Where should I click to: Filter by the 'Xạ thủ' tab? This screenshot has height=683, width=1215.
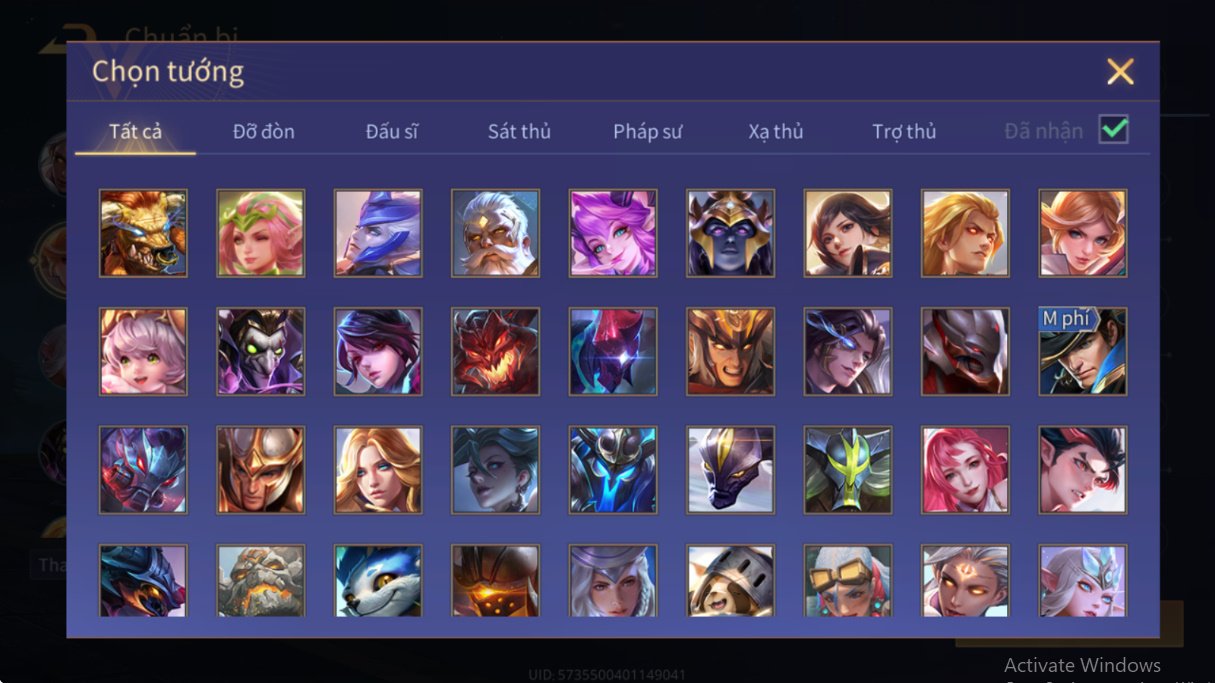click(776, 131)
